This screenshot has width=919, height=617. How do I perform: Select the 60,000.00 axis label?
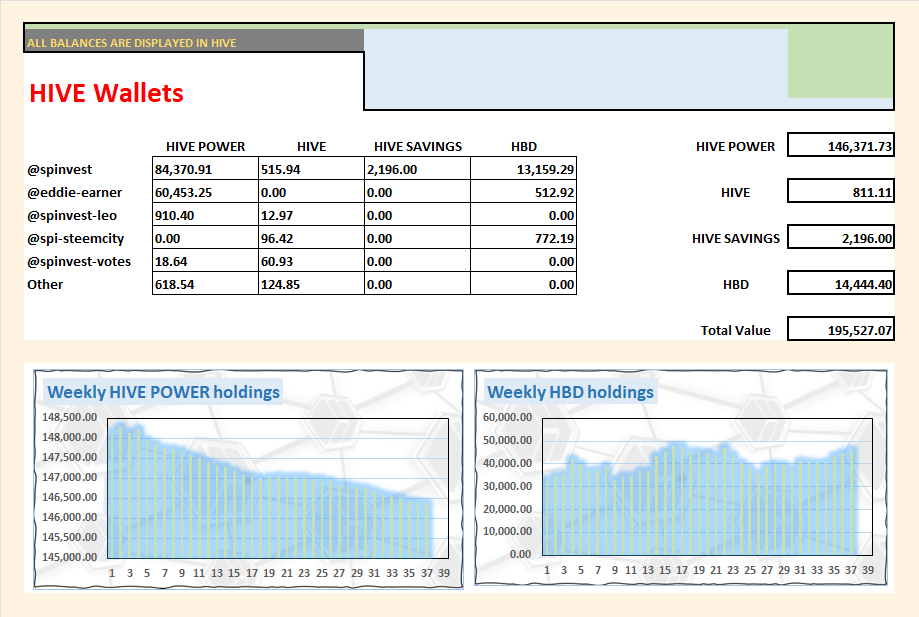tap(508, 417)
